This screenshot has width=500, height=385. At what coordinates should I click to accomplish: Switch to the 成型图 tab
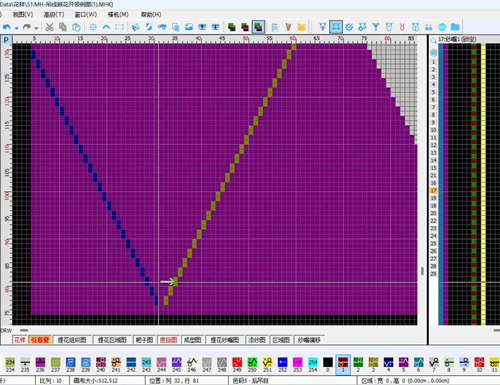(x=192, y=340)
